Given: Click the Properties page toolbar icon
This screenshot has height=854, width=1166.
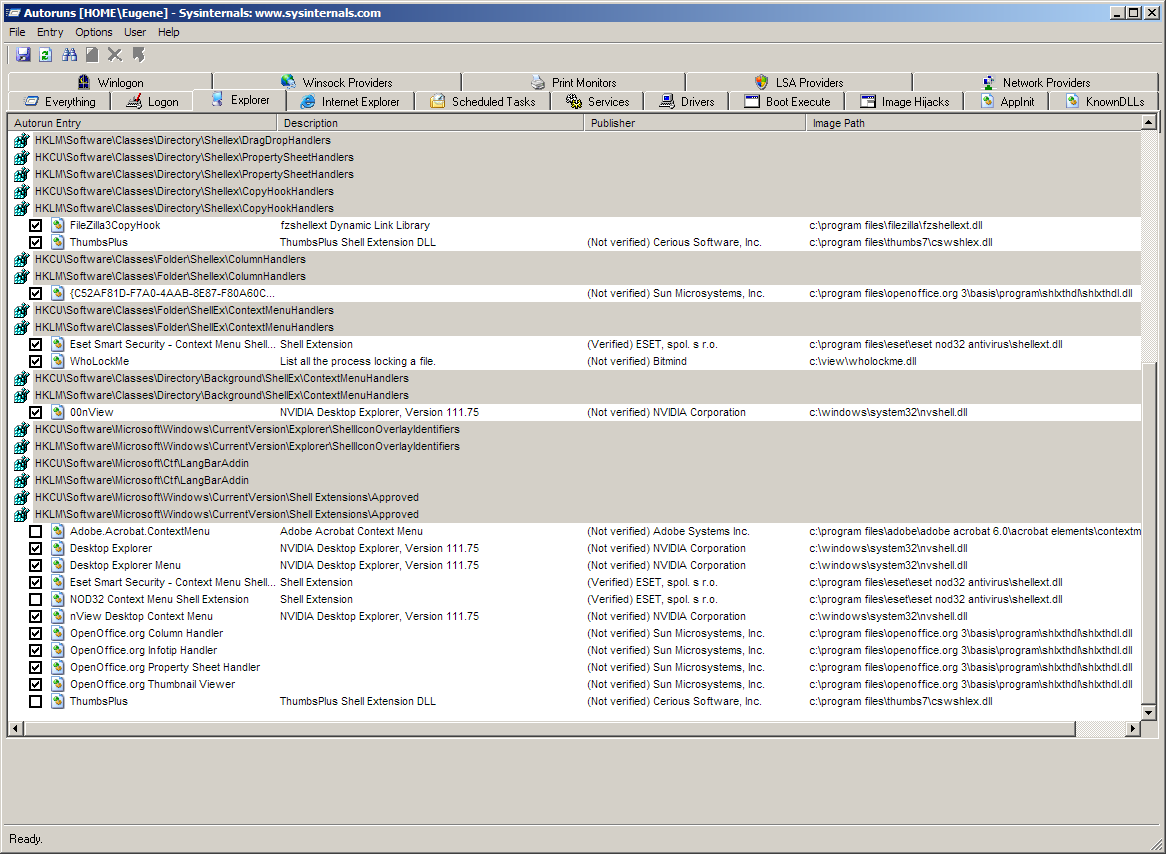Looking at the screenshot, I should coord(92,54).
